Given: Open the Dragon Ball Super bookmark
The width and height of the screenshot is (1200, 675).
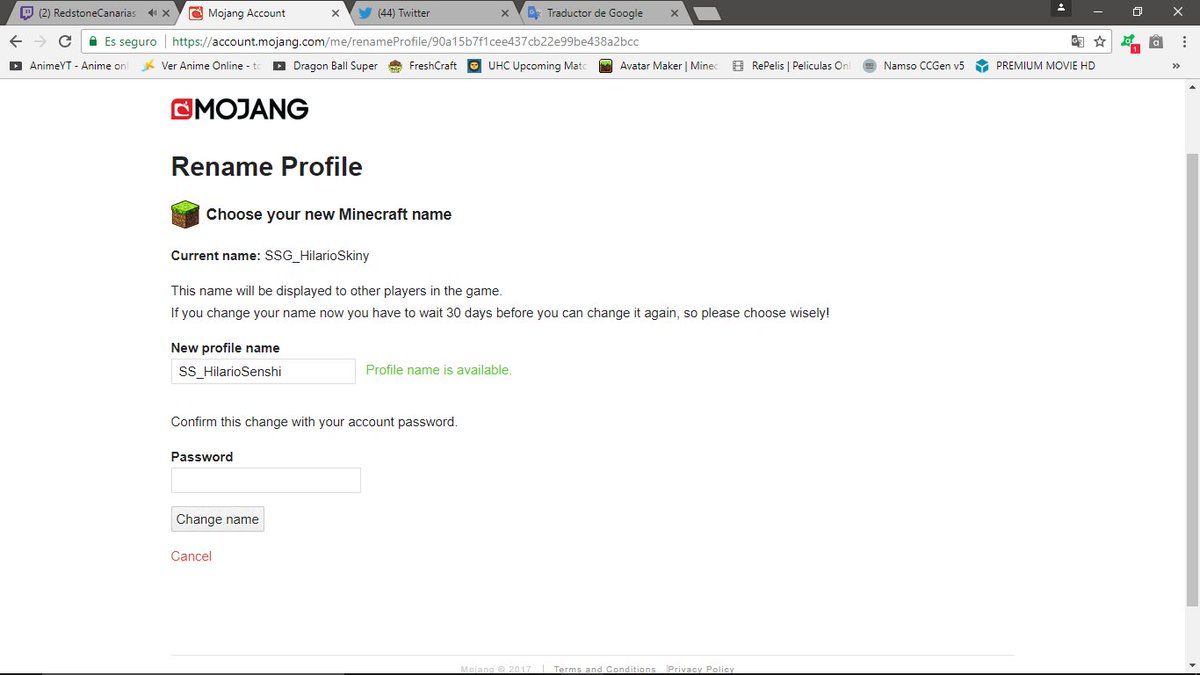Looking at the screenshot, I should coord(325,66).
